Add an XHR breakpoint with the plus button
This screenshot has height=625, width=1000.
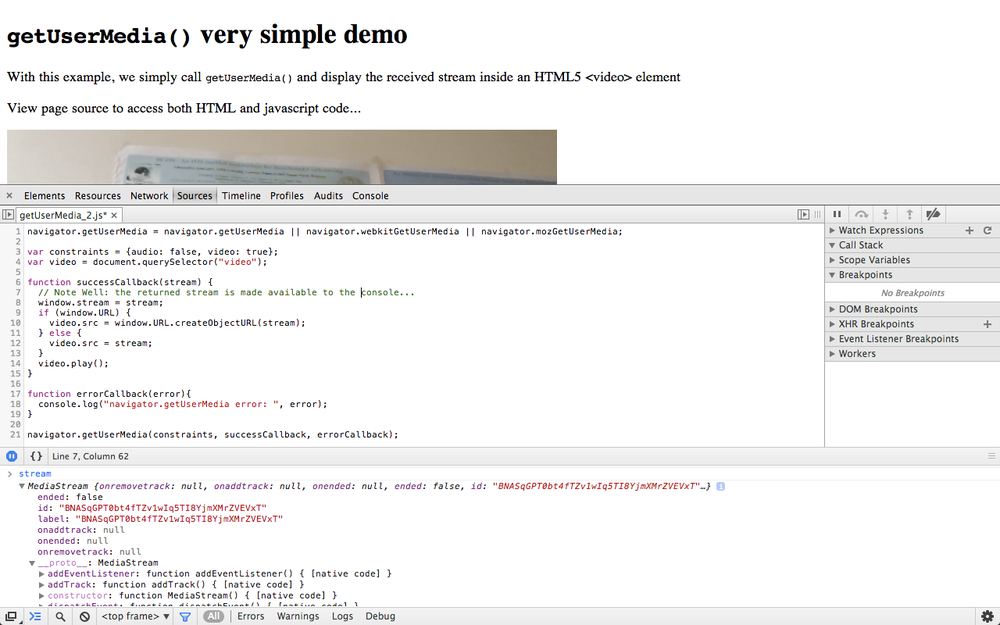[987, 324]
